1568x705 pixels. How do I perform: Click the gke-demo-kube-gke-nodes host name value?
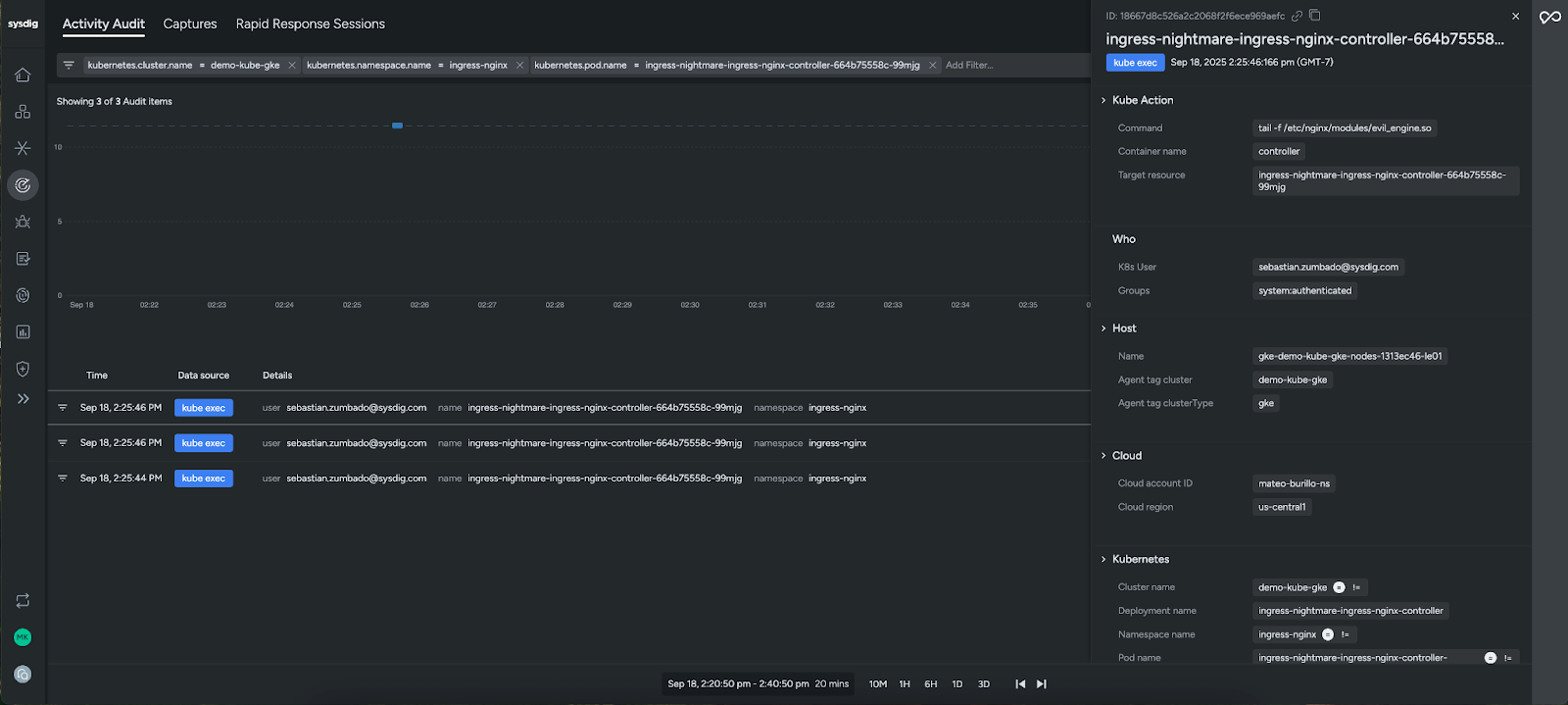pos(1350,357)
